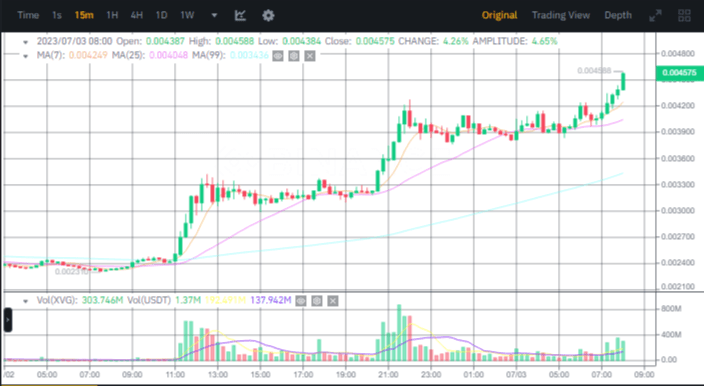Switch to the 4H interval
Image resolution: width=704 pixels, height=386 pixels.
click(x=136, y=15)
